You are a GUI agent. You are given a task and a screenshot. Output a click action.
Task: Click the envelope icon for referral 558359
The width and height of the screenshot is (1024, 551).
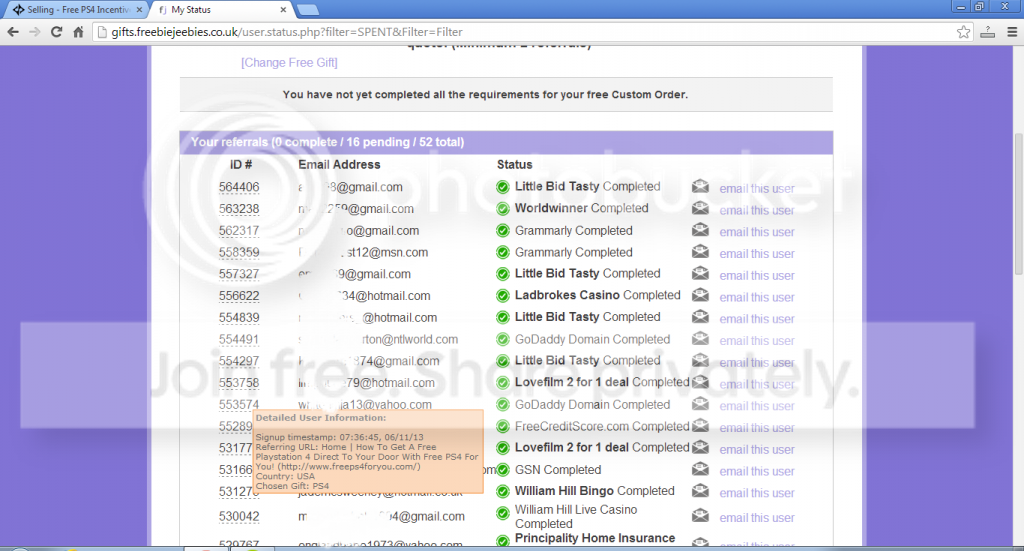(x=700, y=251)
